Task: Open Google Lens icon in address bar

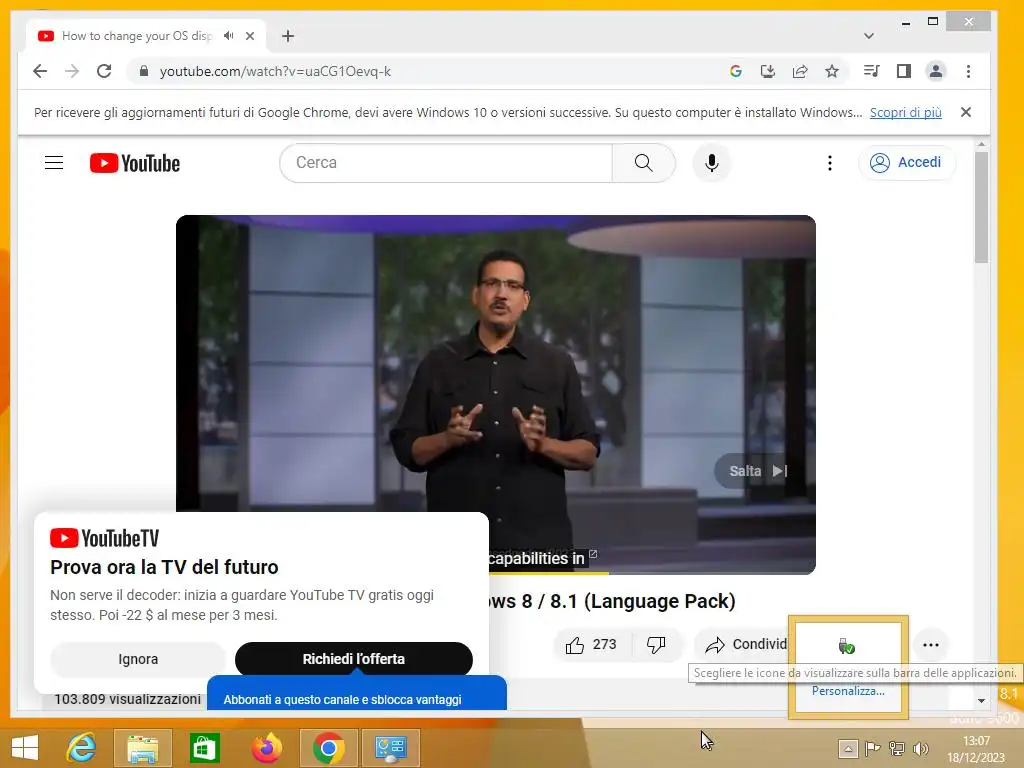Action: 736,71
